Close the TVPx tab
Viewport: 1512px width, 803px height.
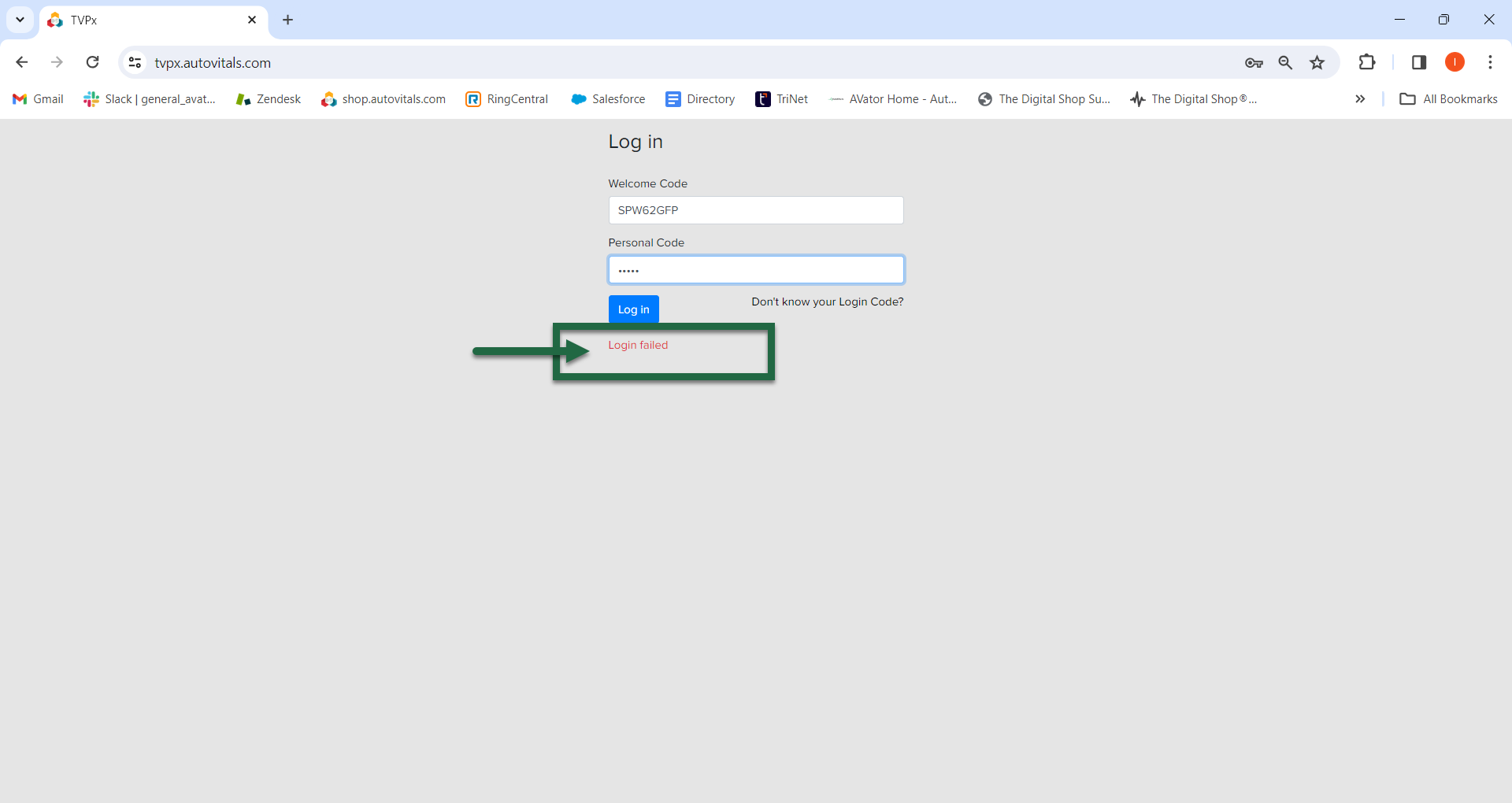[252, 20]
